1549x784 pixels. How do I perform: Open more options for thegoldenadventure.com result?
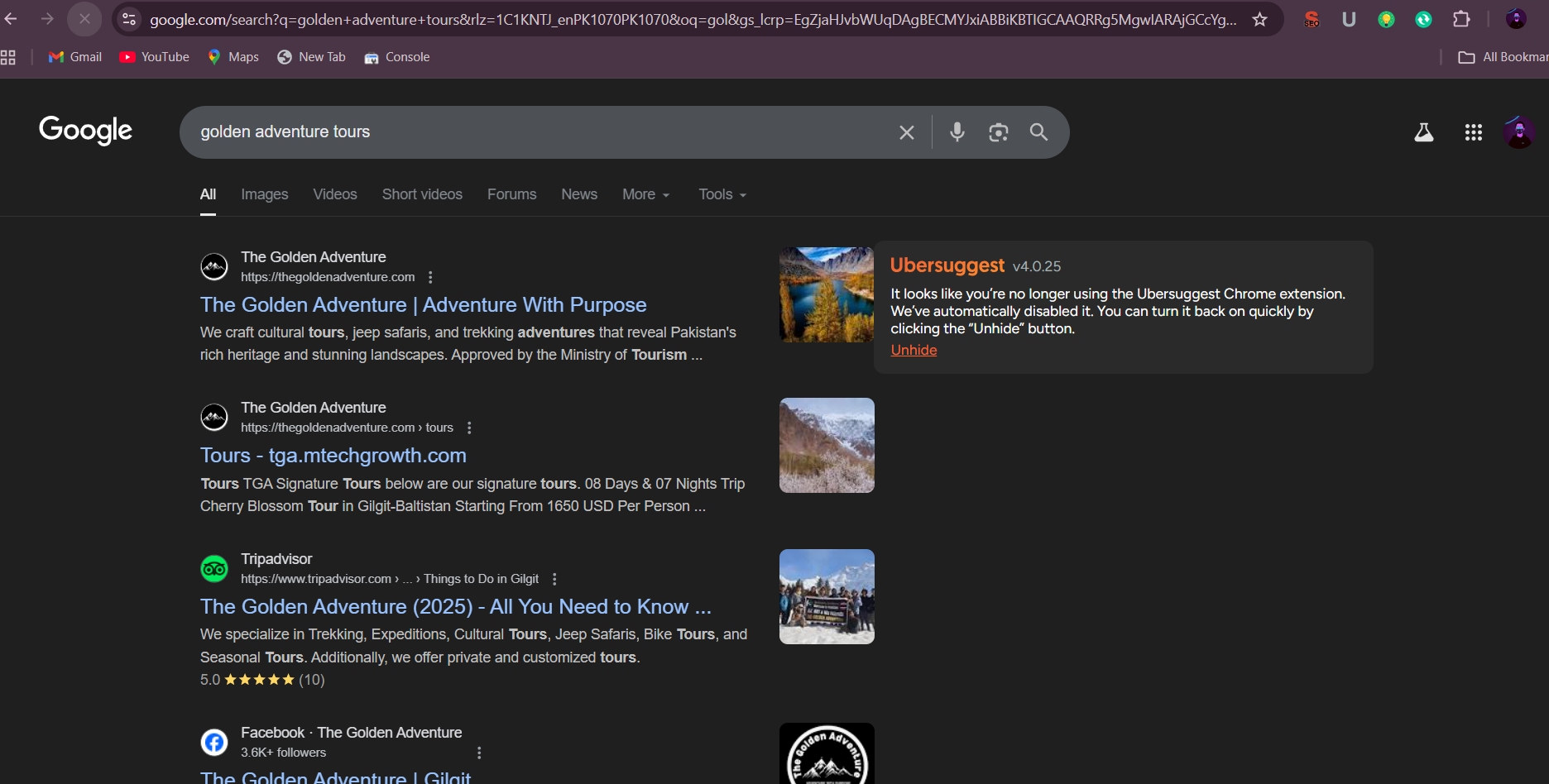point(430,277)
